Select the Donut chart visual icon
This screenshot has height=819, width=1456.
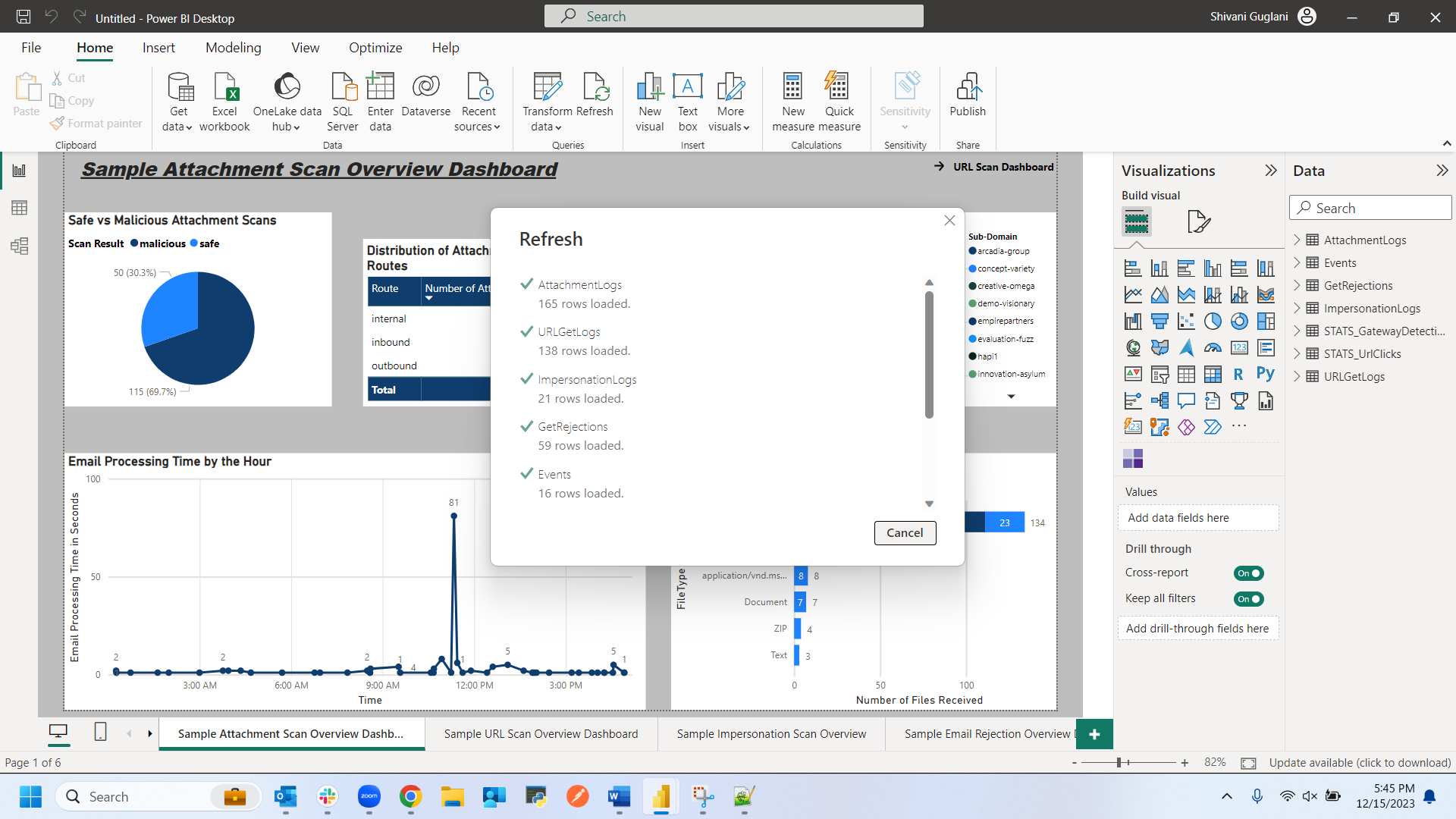1239,322
